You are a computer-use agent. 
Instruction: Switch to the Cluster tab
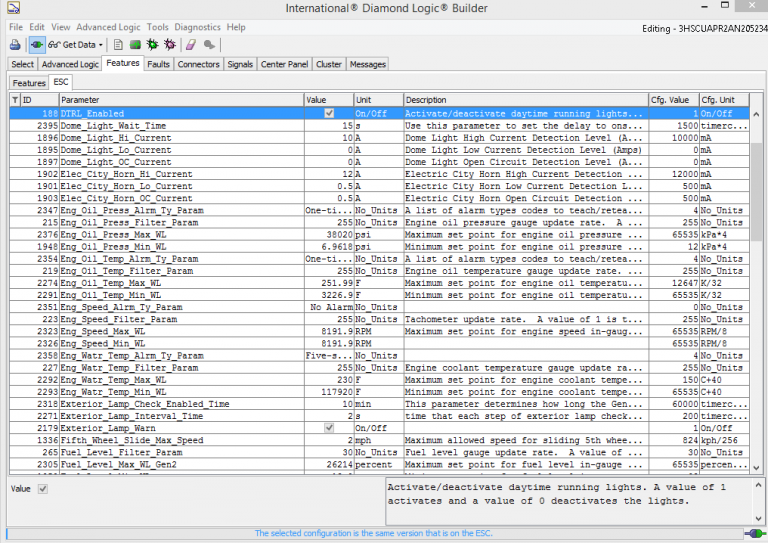[x=329, y=64]
